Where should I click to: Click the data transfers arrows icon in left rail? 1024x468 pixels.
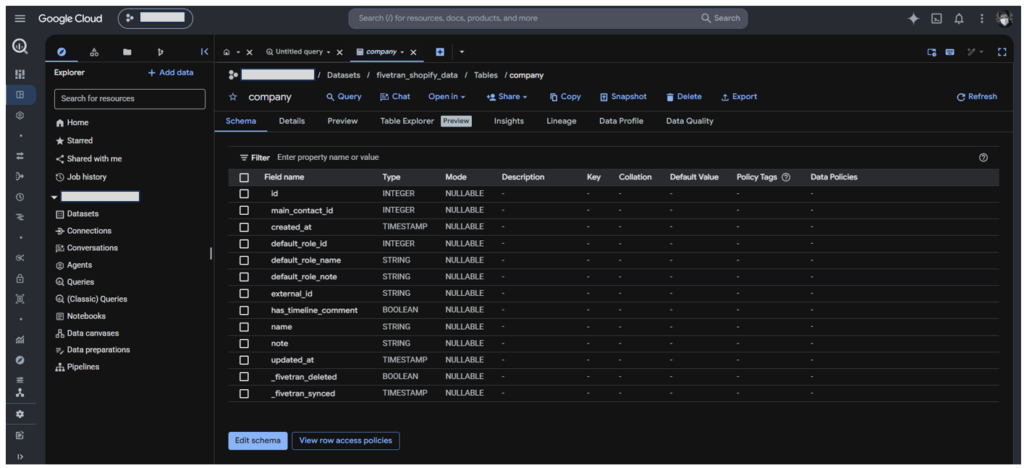pyautogui.click(x=20, y=155)
